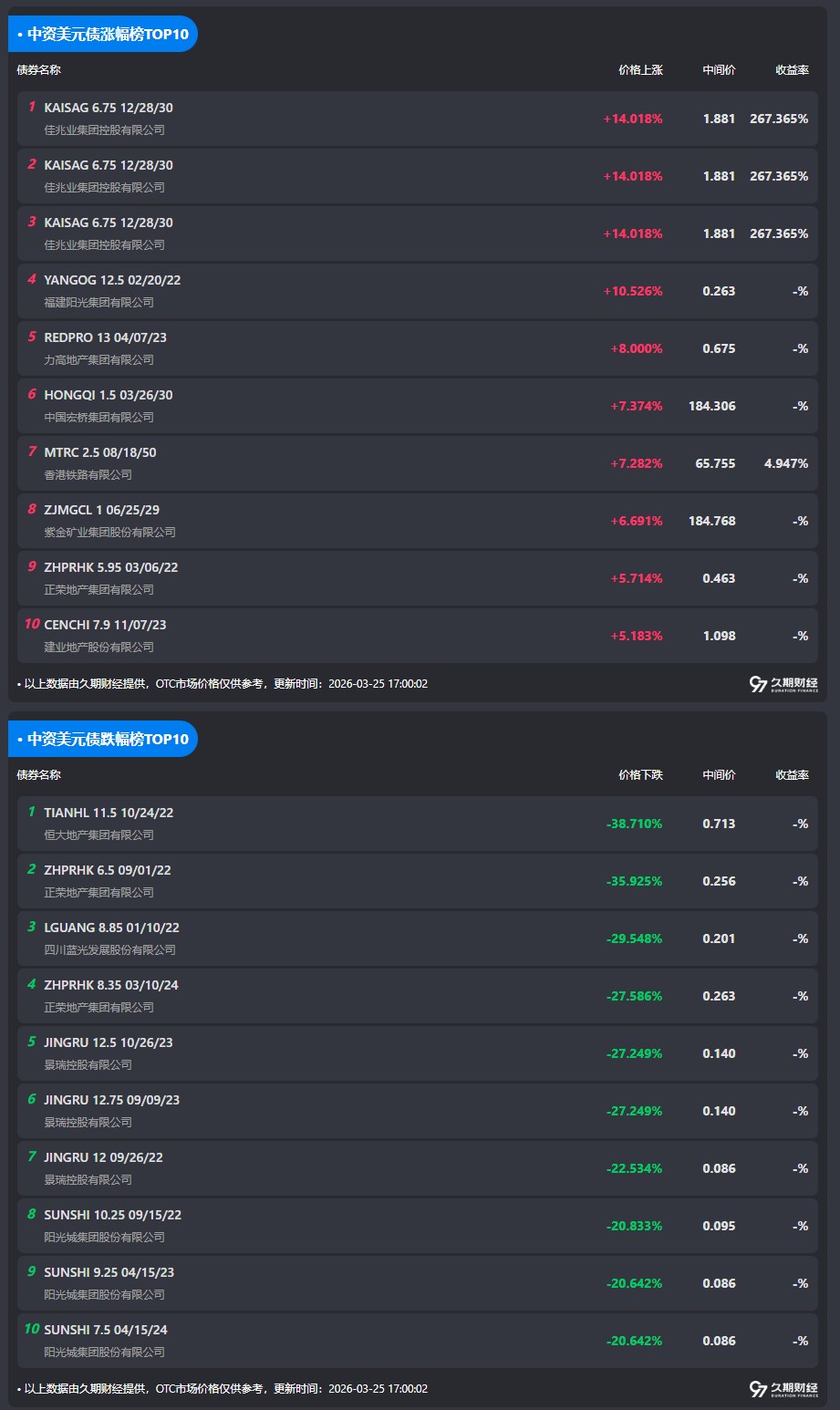Image resolution: width=840 pixels, height=1410 pixels.
Task: Select the 中资美元债跌幅榜TOP10 header tab
Action: [105, 740]
